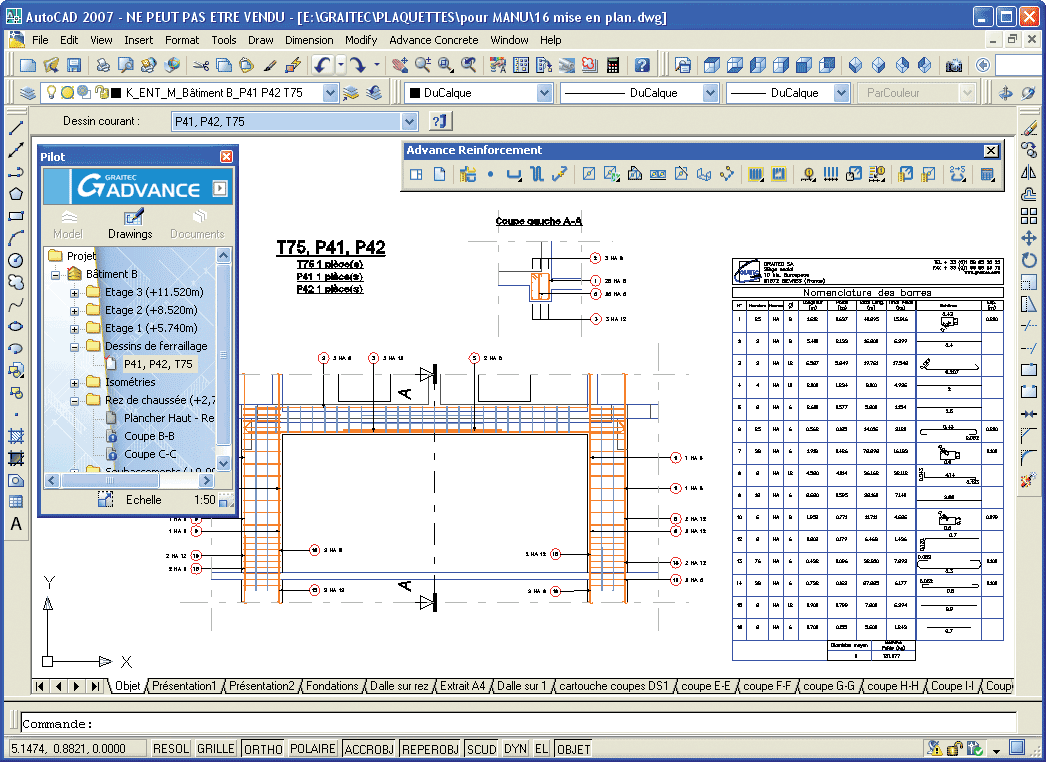Open the color control DuCalque dropdown
Viewport: 1046px width, 762px height.
pos(544,93)
